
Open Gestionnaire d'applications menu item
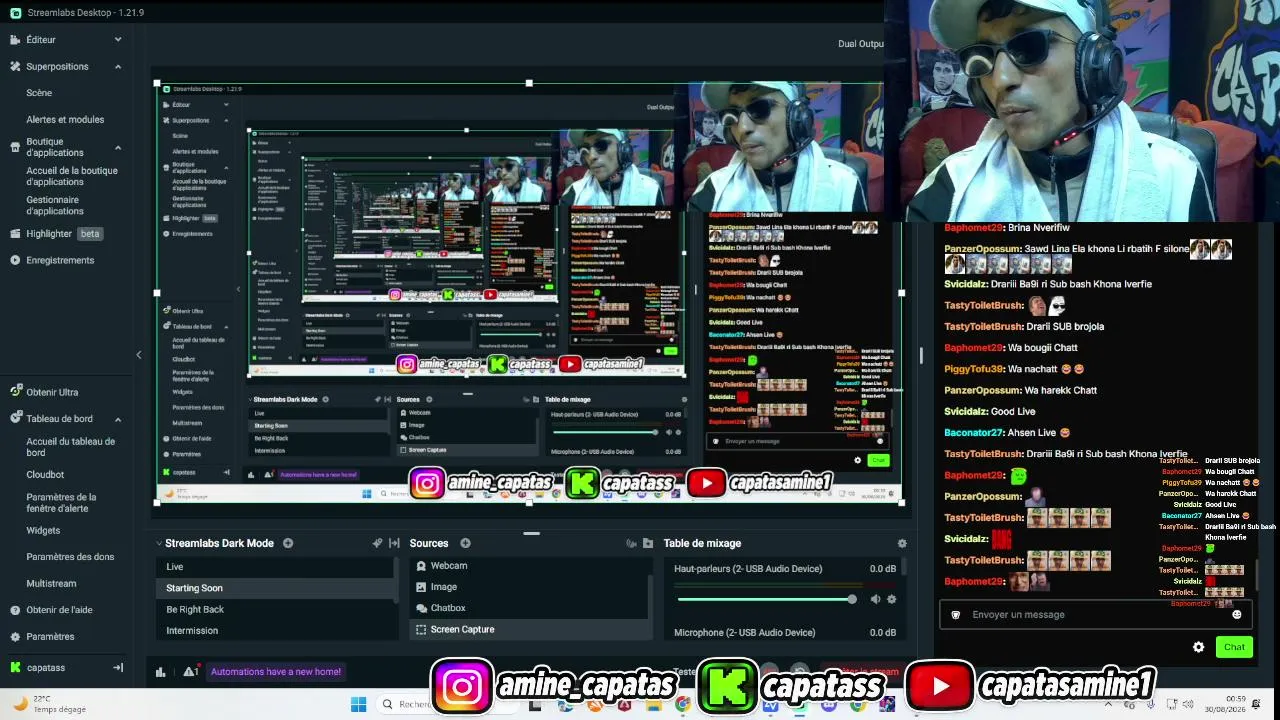(x=55, y=205)
